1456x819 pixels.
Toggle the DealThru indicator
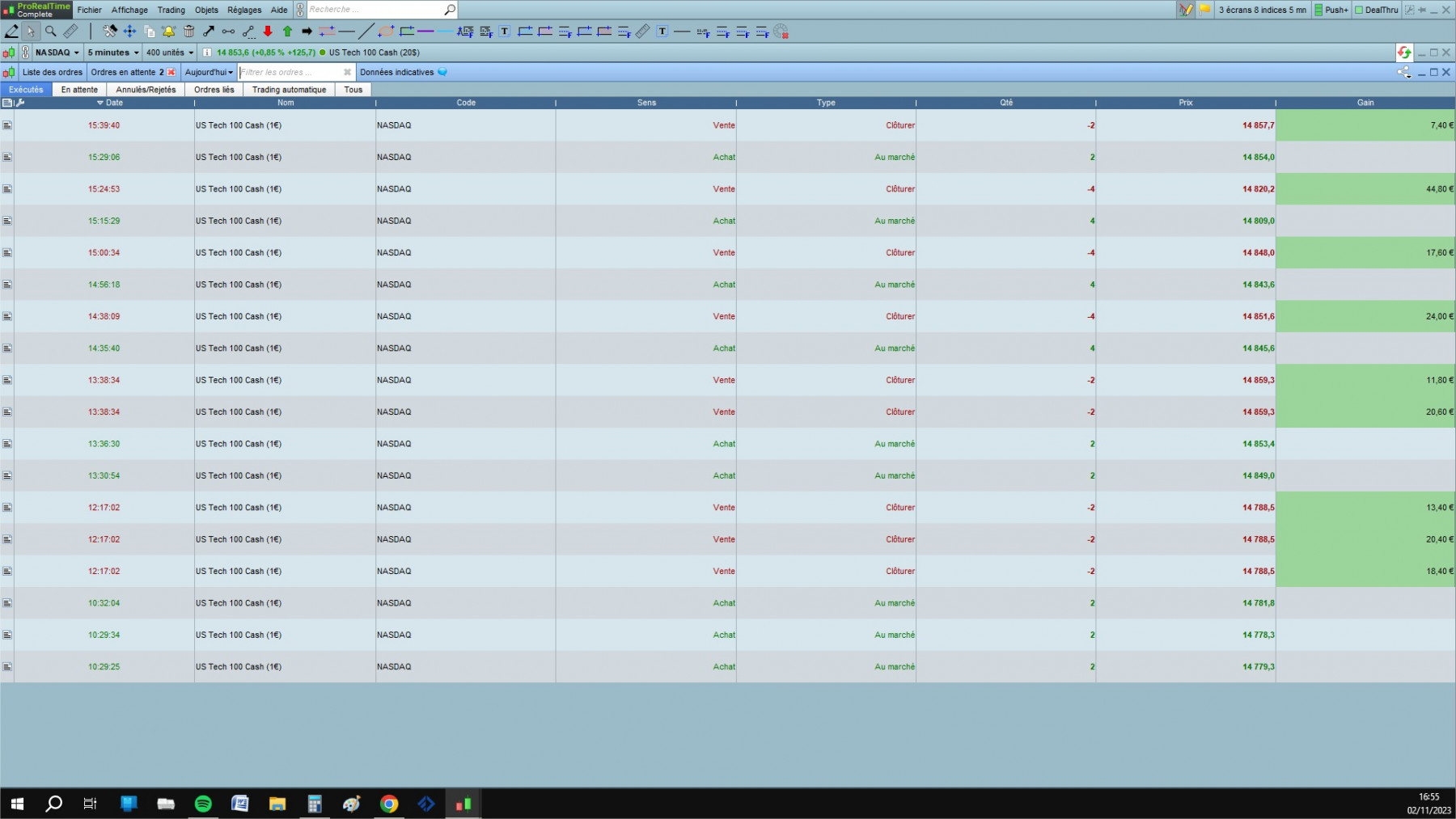coord(1377,10)
